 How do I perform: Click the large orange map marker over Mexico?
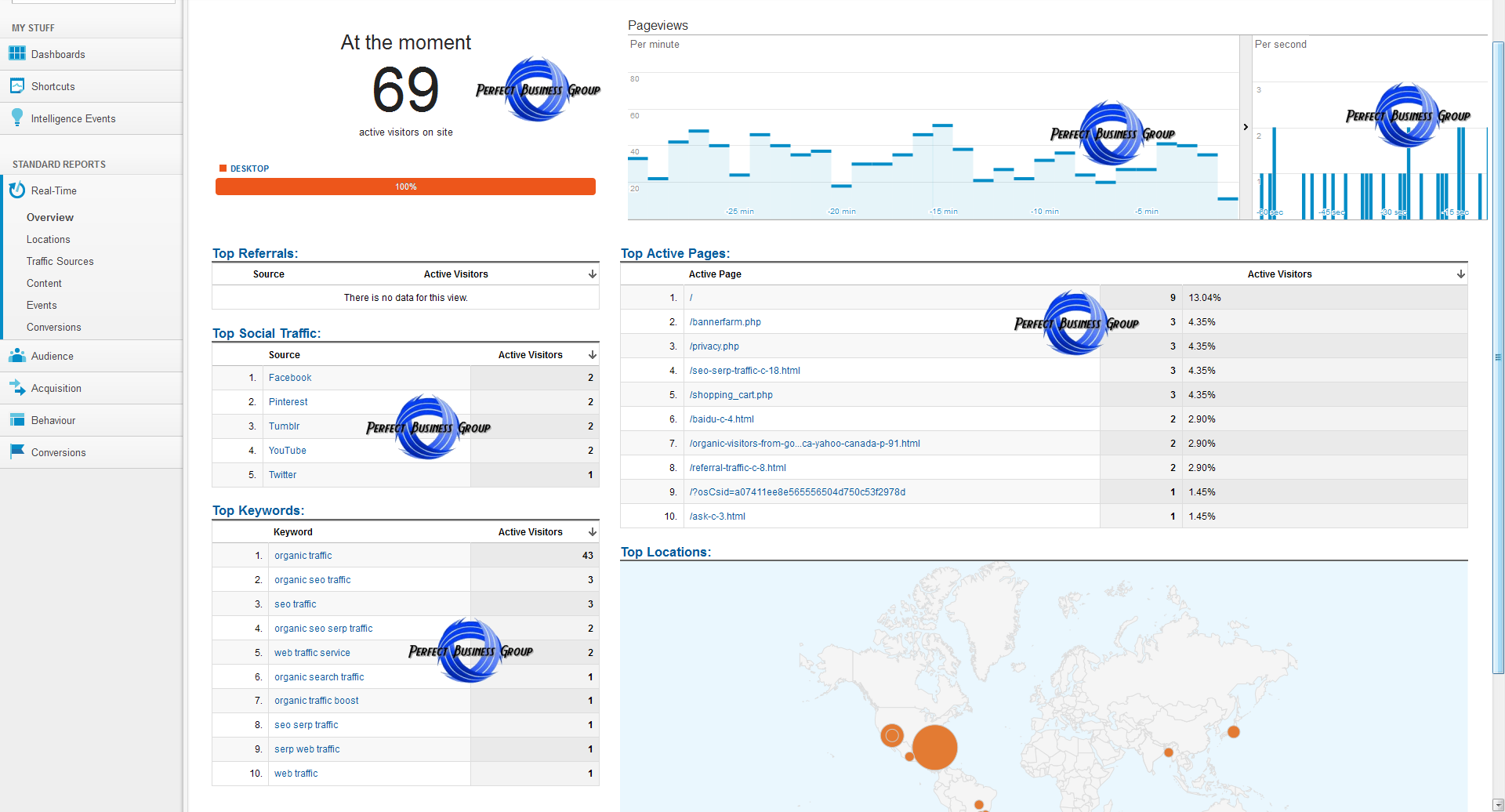pyautogui.click(x=935, y=748)
